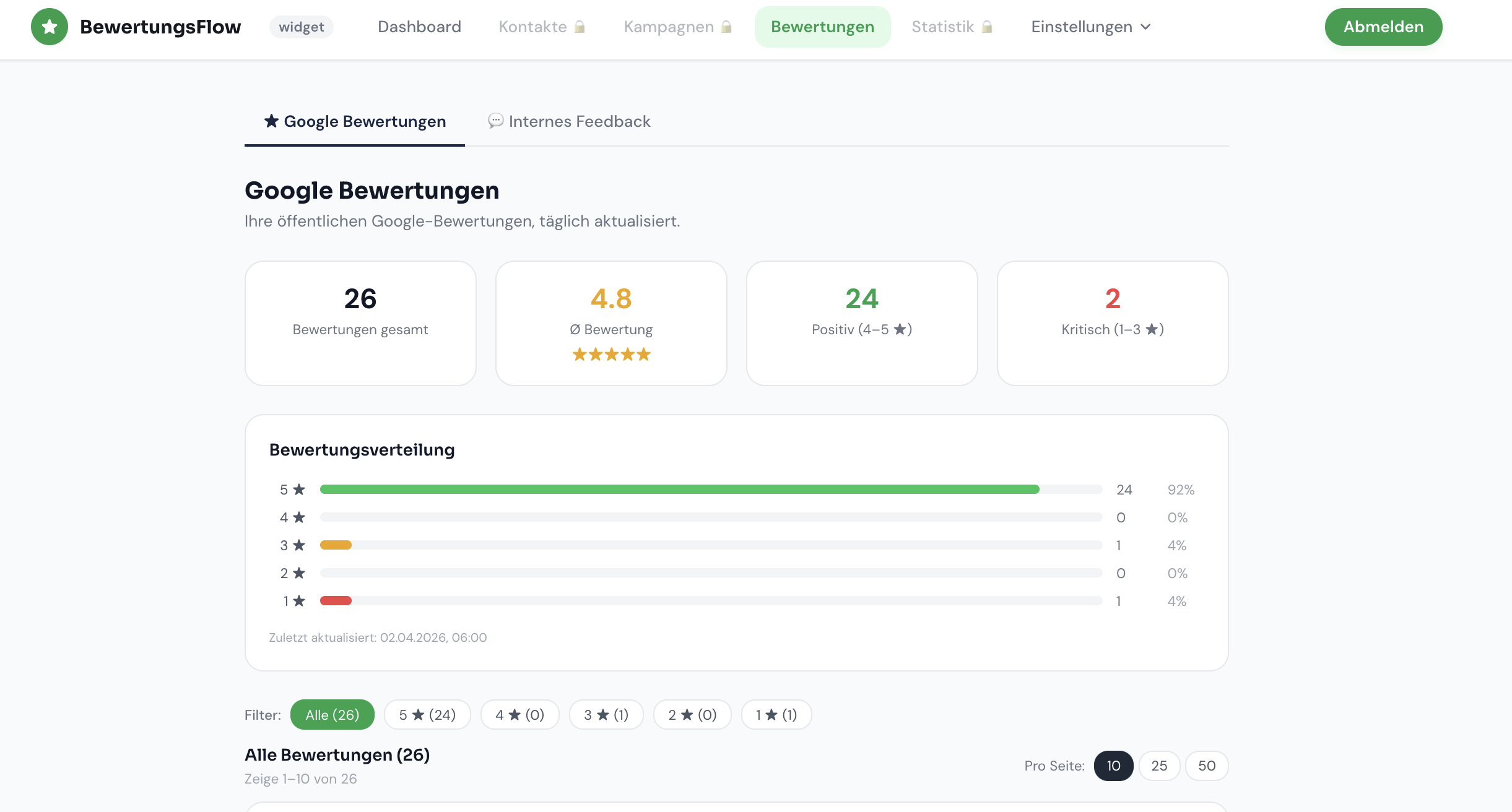Set 50 reviews per page
The width and height of the screenshot is (1512, 812).
coord(1207,766)
